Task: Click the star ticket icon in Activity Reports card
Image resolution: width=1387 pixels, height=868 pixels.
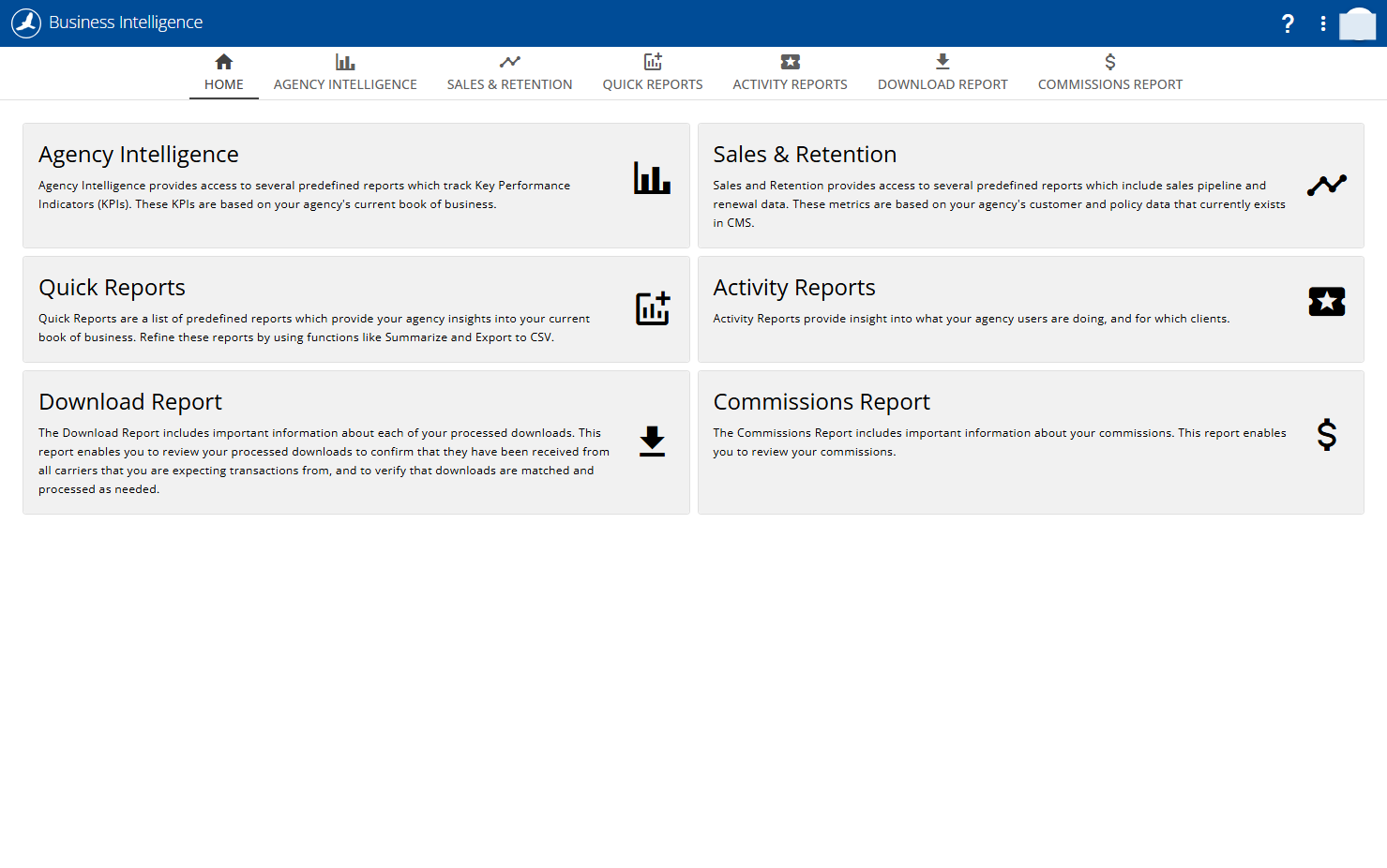Action: click(1327, 302)
